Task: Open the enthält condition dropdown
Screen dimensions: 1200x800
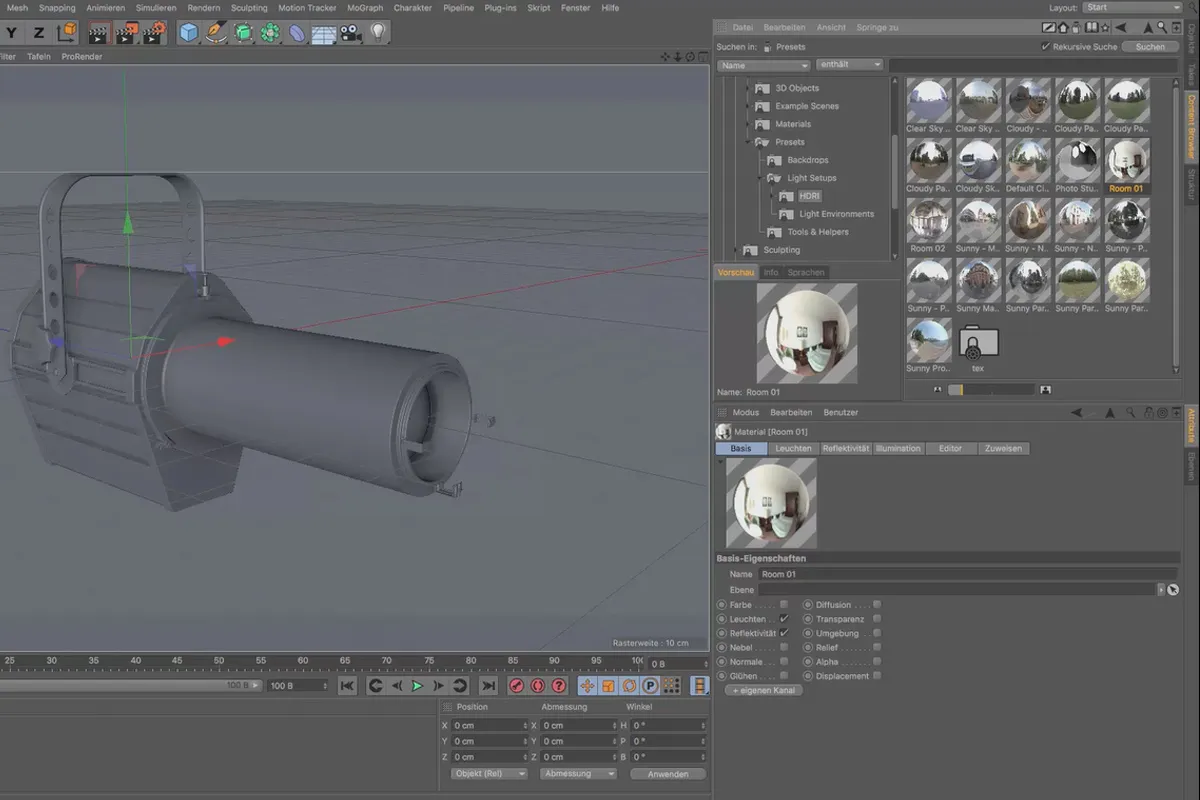Action: click(x=851, y=65)
